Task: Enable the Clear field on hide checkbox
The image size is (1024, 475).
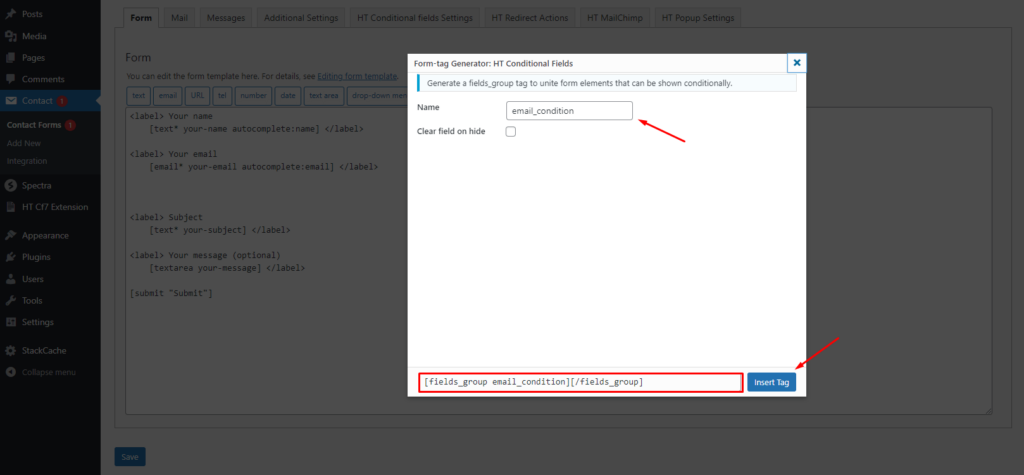Action: pos(511,131)
